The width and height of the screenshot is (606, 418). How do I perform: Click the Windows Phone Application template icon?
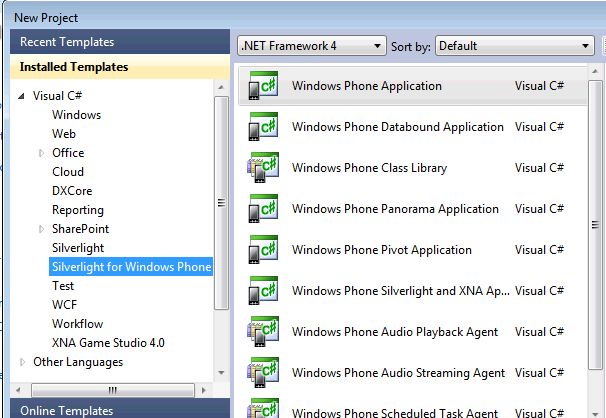pyautogui.click(x=263, y=86)
